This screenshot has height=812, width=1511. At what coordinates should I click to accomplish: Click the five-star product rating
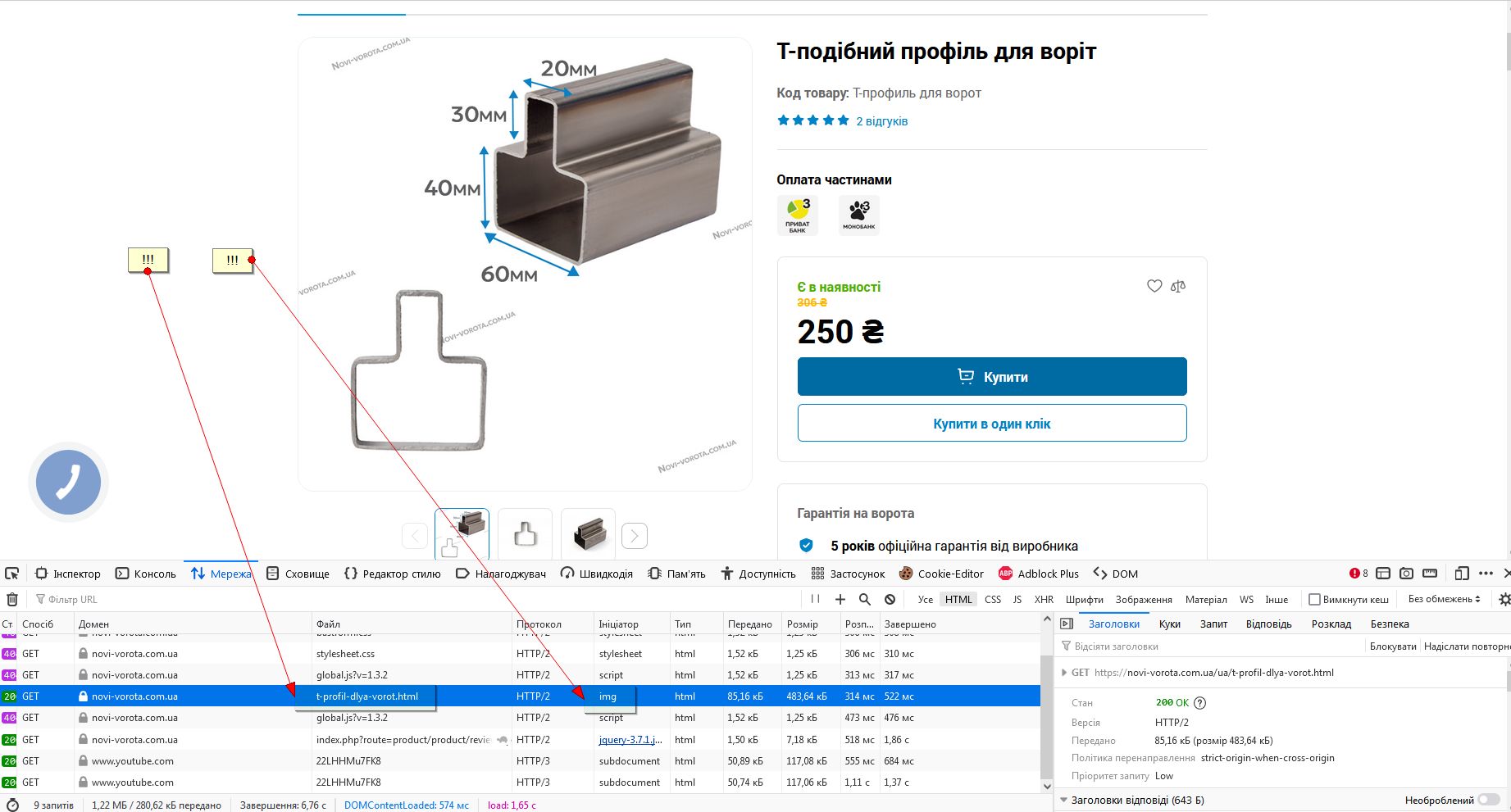point(813,121)
